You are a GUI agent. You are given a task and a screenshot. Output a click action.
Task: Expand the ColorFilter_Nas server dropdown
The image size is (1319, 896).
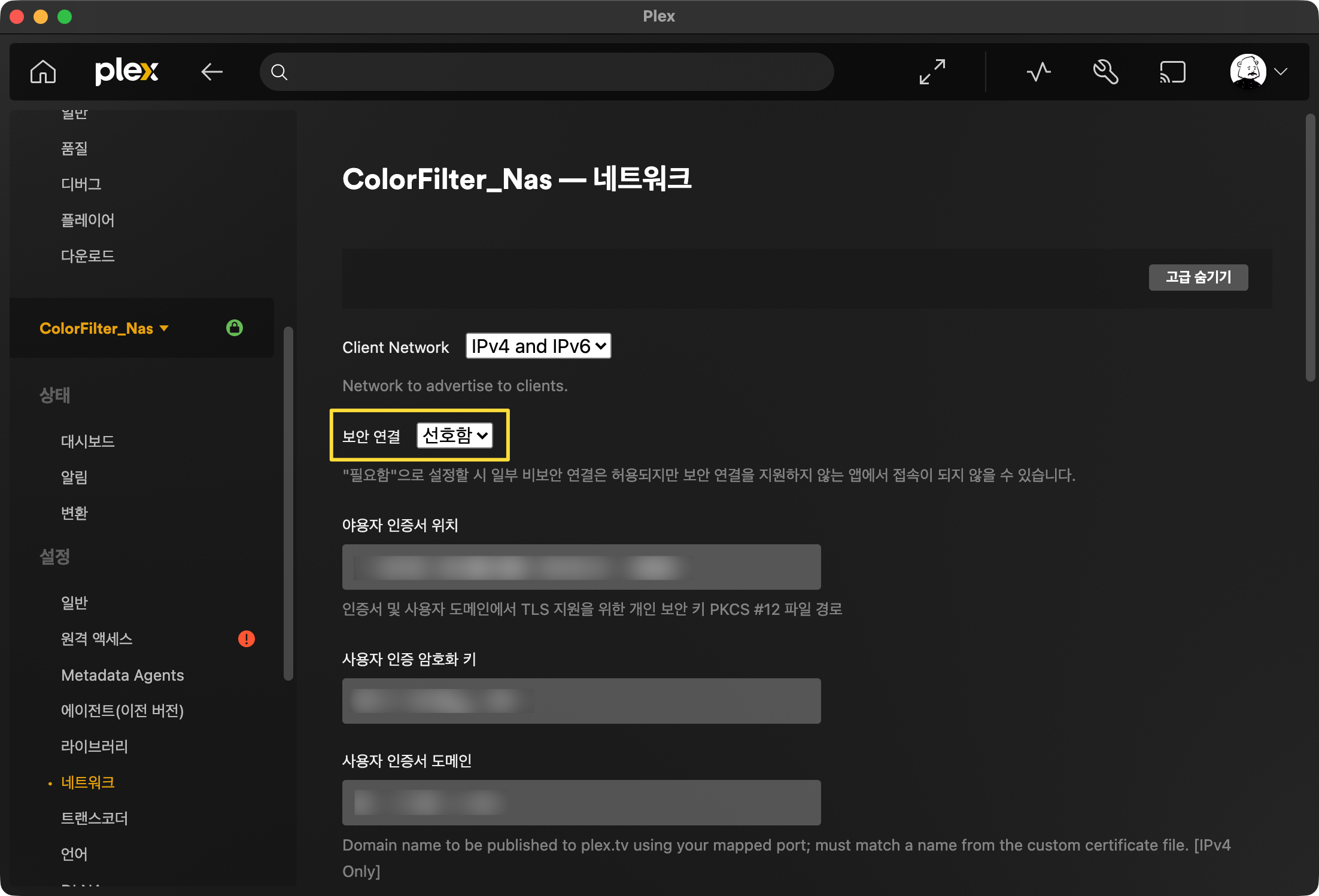click(104, 328)
